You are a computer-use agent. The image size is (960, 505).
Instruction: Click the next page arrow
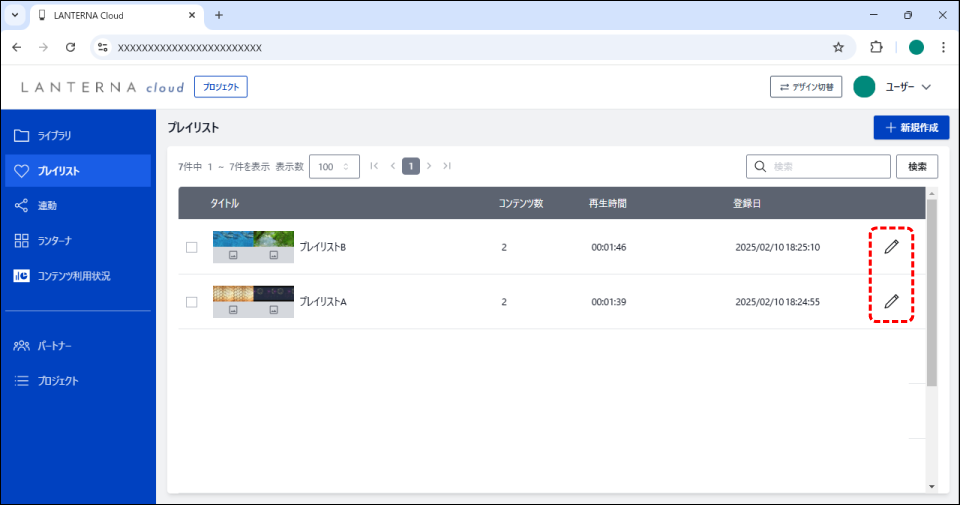click(x=429, y=166)
